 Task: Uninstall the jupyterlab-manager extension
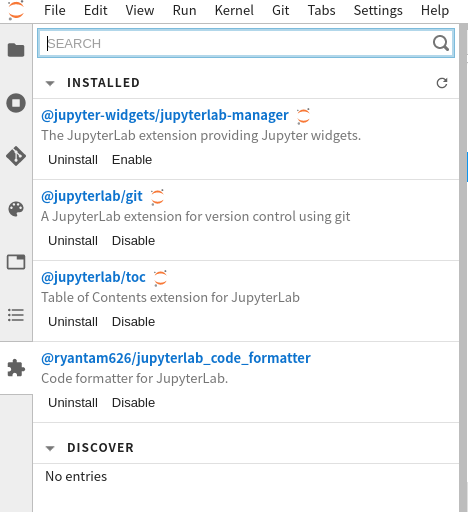click(73, 160)
